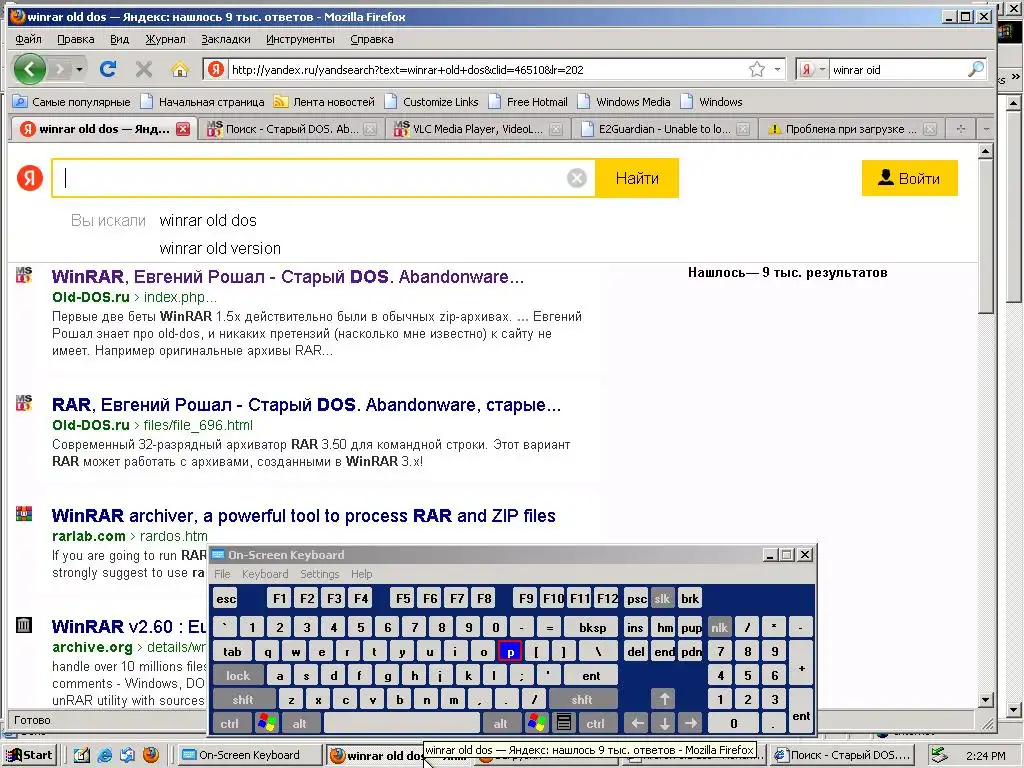Toggle the left alt key
This screenshot has height=768, width=1024.
300,723
